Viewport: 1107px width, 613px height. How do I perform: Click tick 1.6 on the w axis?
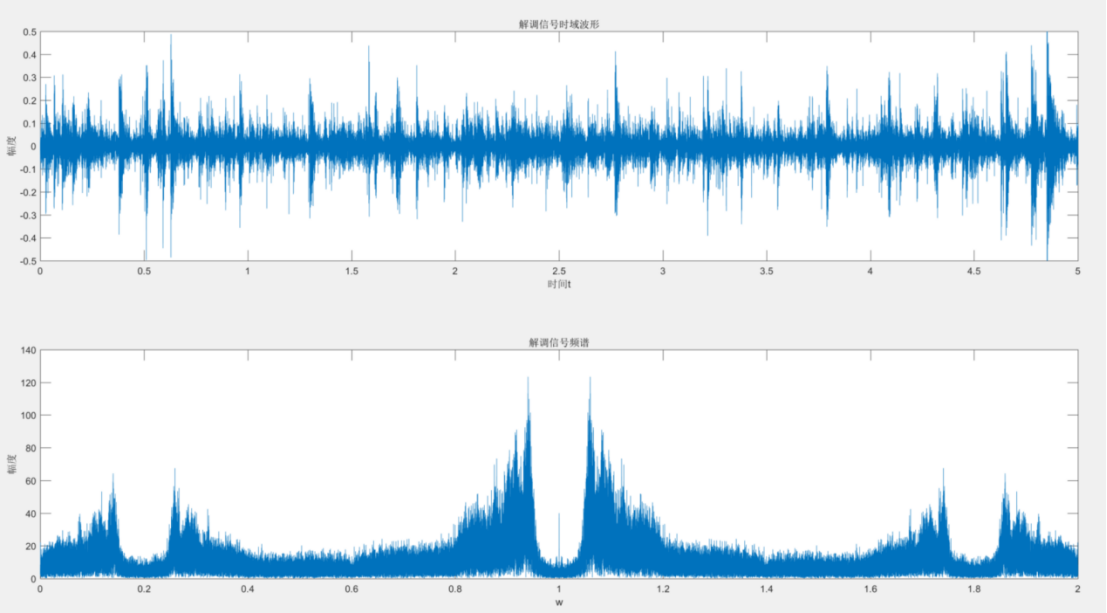870,589
